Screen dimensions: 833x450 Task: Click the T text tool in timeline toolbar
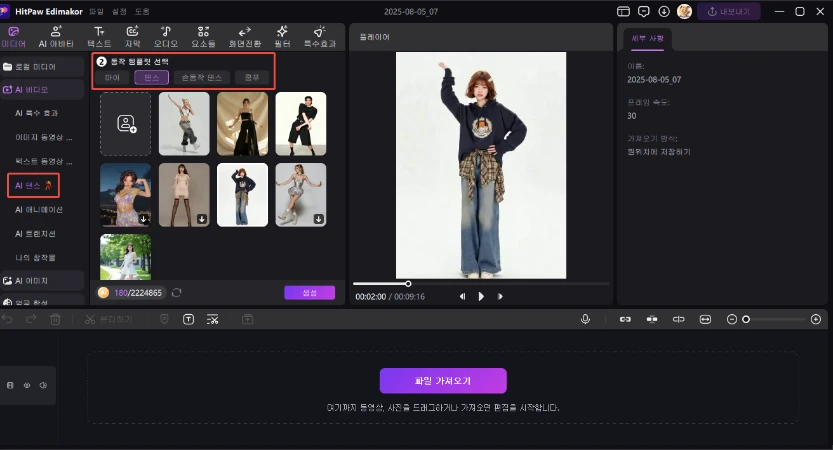189,319
